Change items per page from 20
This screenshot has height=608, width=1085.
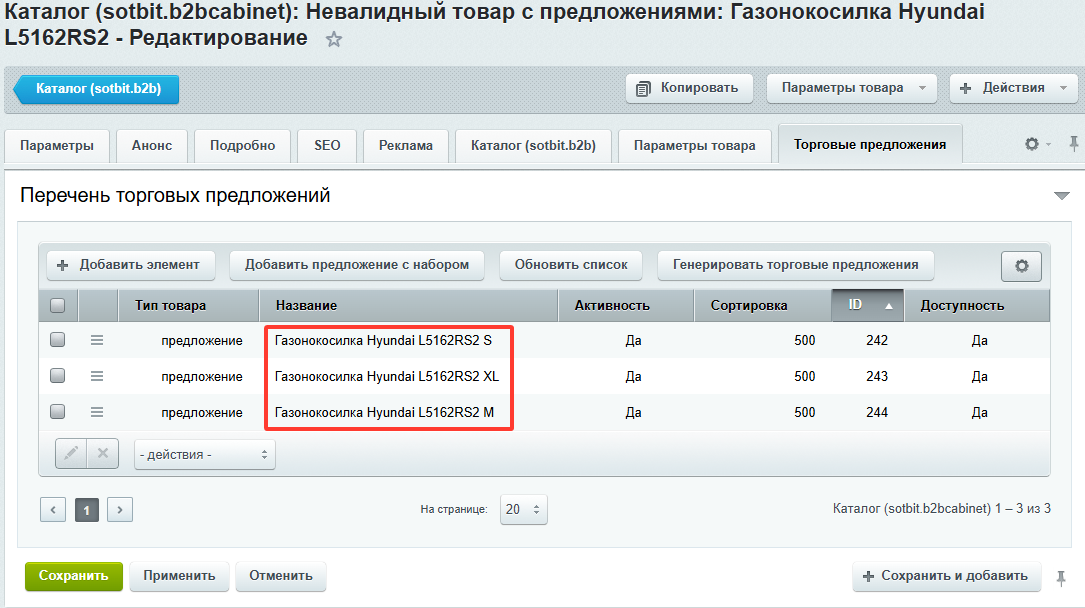click(x=524, y=509)
